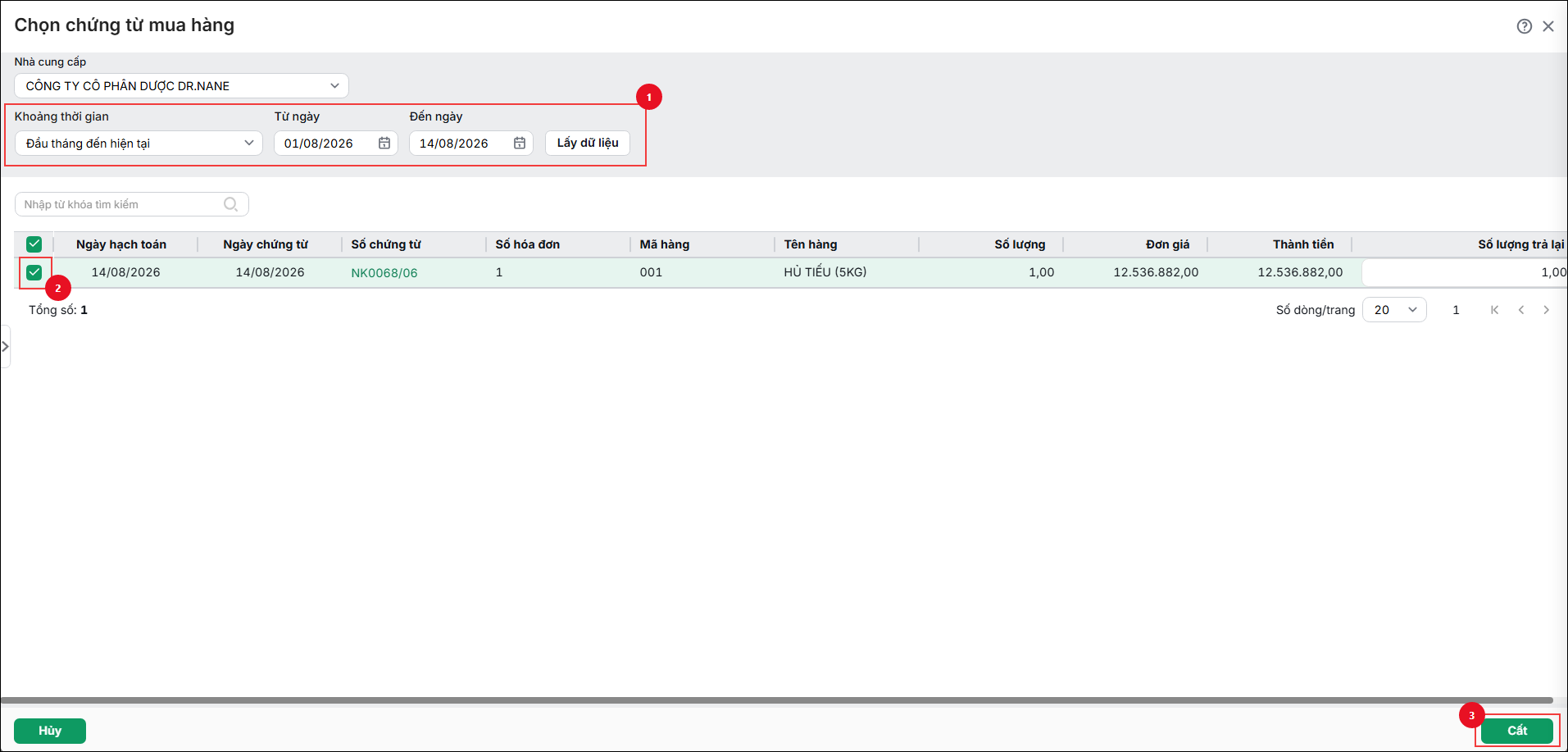Open the help question mark icon
Image resolution: width=1568 pixels, height=752 pixels.
[1524, 26]
